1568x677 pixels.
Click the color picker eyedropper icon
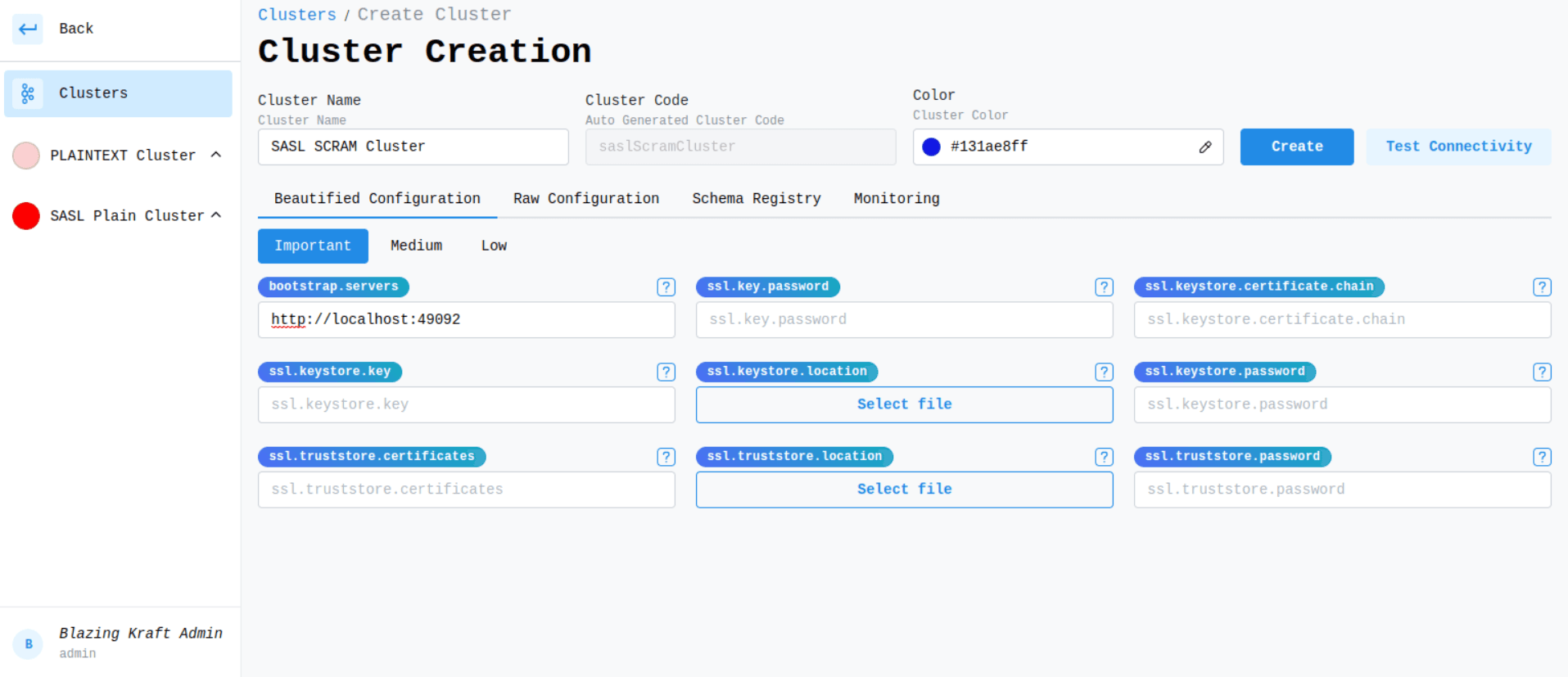1205,147
